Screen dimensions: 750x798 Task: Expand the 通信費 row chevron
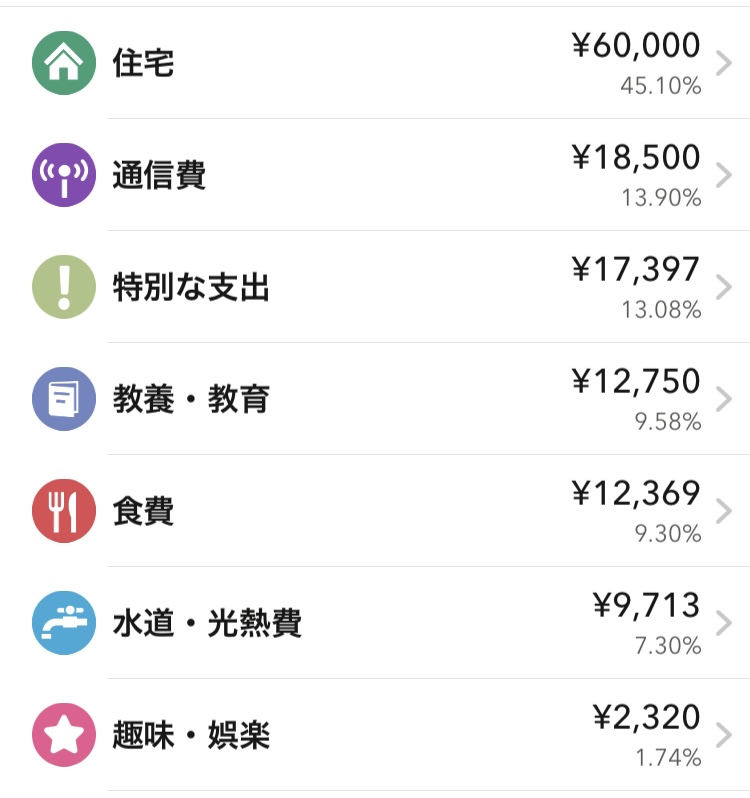725,175
